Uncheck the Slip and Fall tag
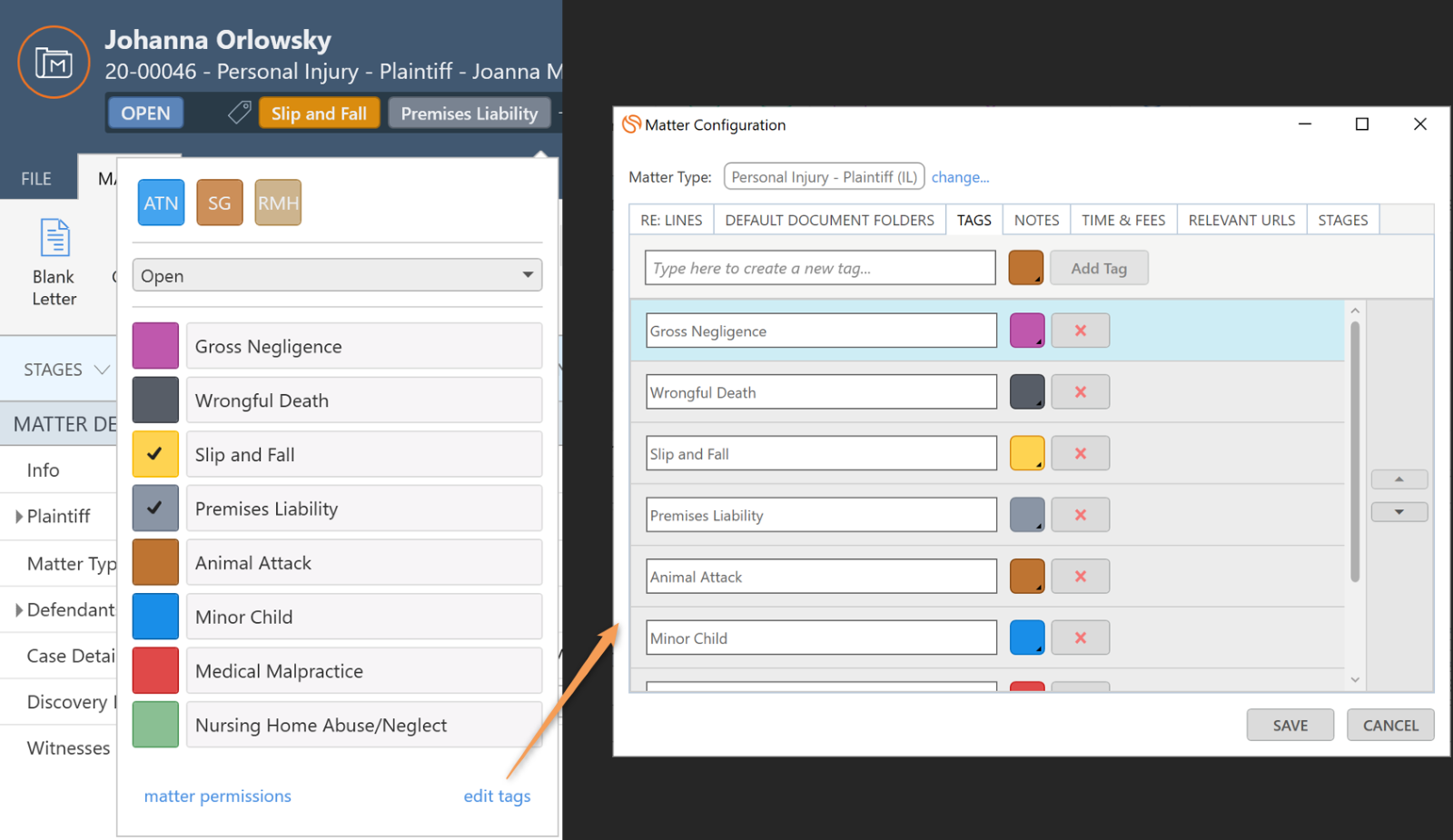 tap(155, 454)
